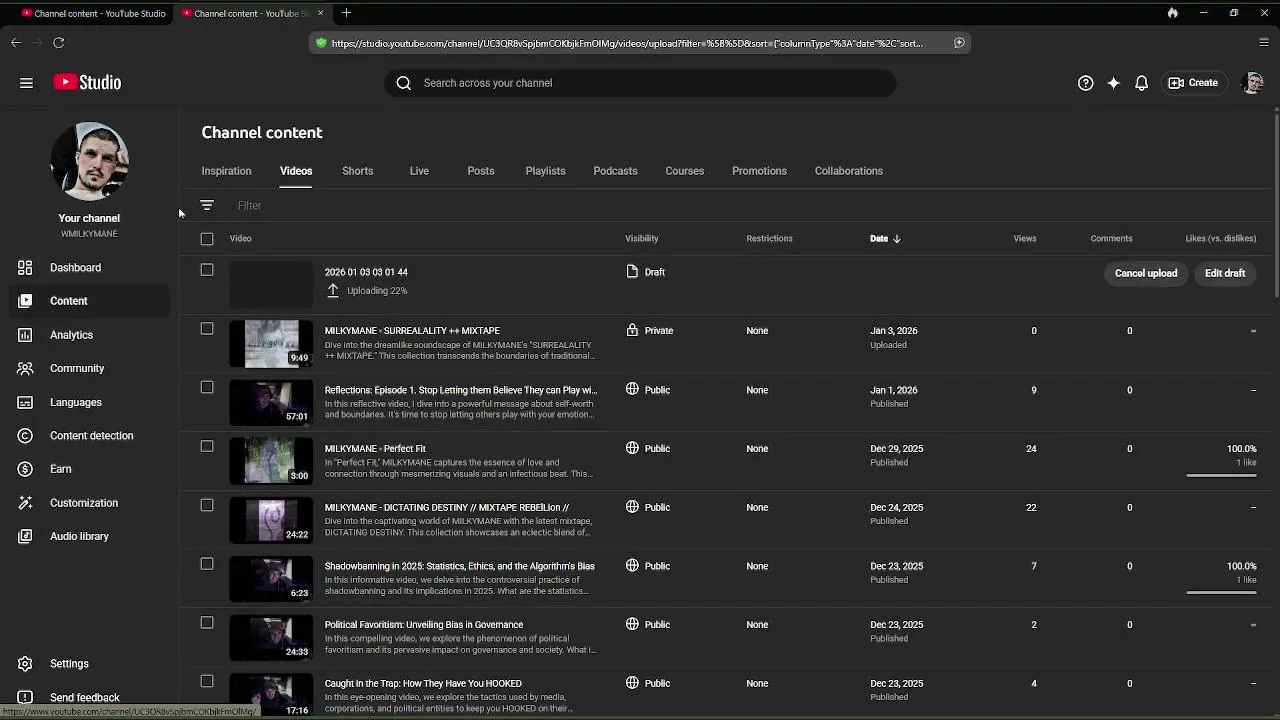
Task: Click the Languages sidebar icon
Action: (25, 402)
